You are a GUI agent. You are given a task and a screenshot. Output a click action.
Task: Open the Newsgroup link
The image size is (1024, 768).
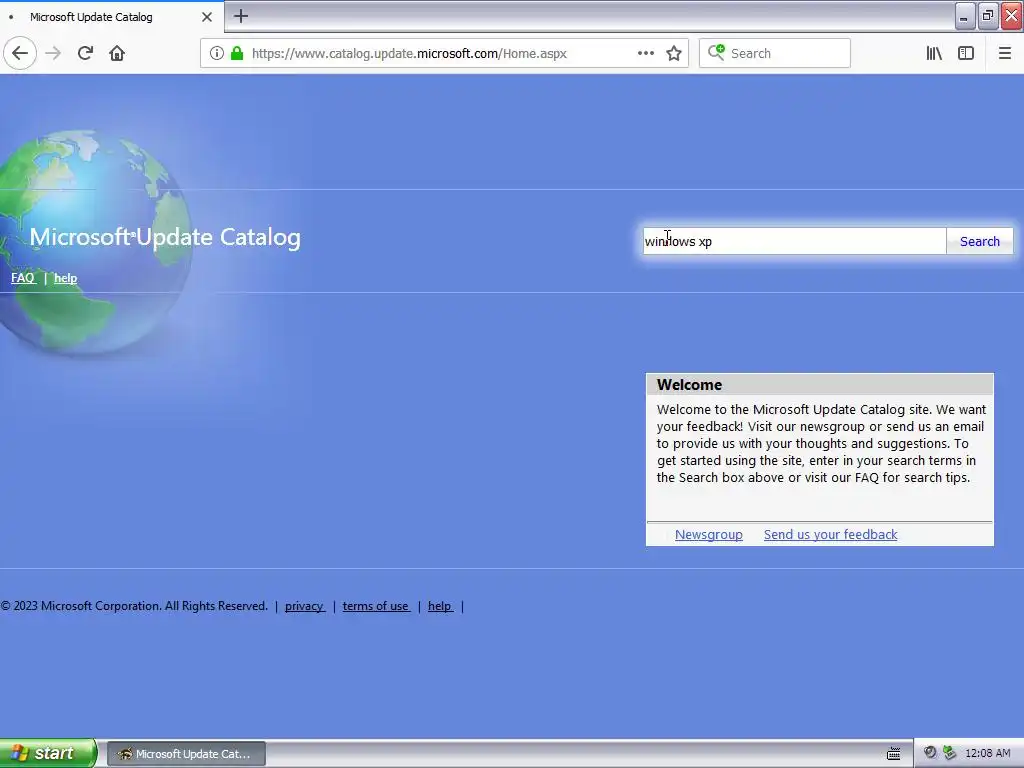pyautogui.click(x=709, y=534)
